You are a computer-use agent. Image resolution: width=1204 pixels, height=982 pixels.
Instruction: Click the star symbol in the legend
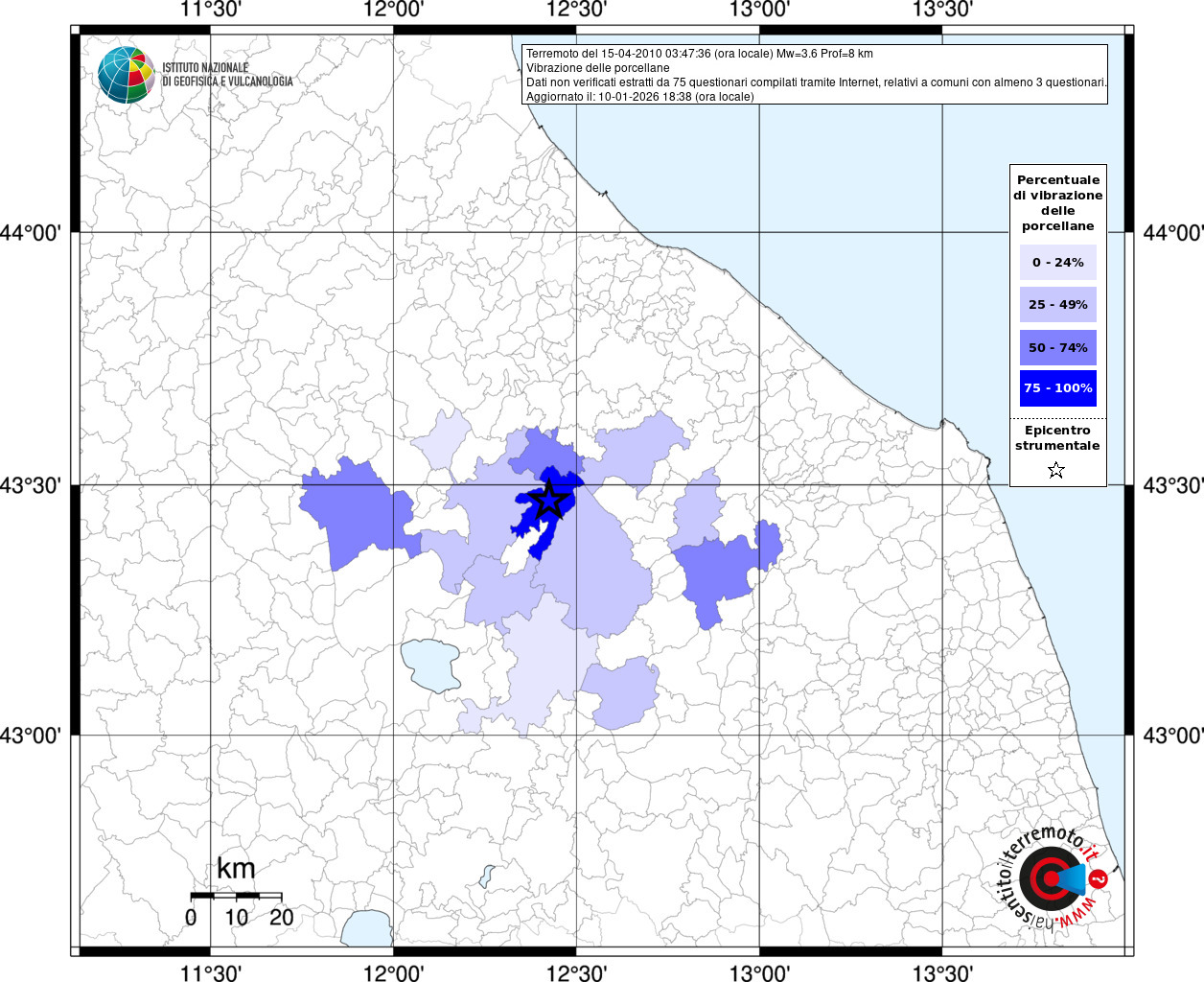1056,470
